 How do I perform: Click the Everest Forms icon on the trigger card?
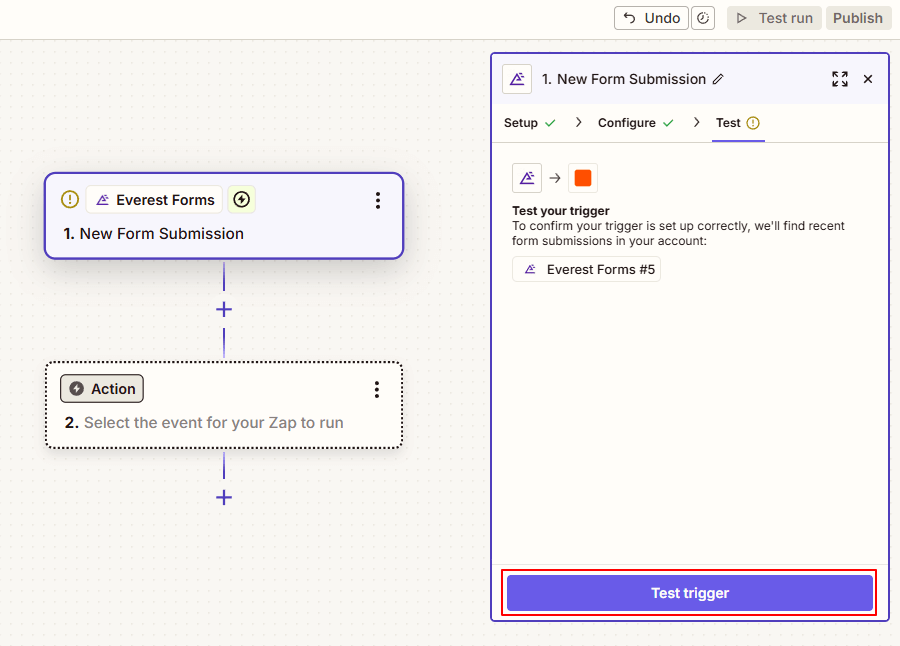coord(102,199)
